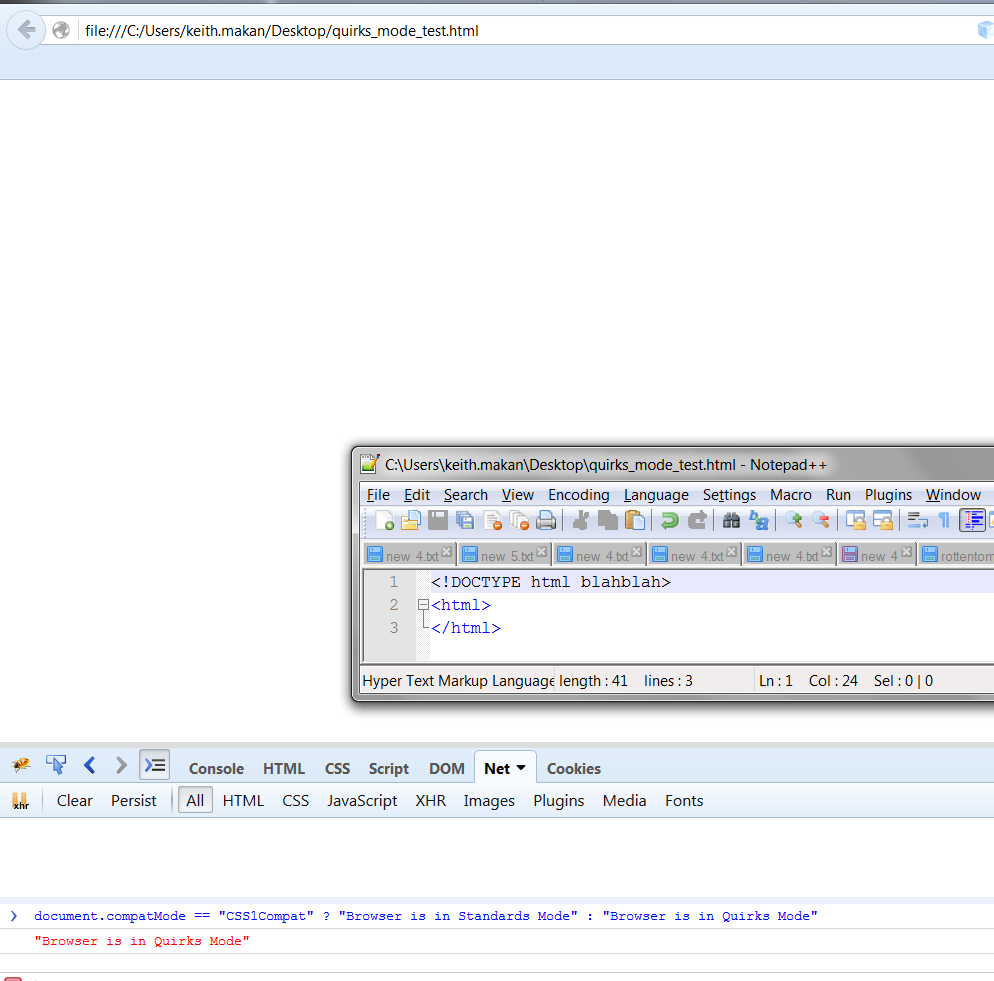Click the Redo arrow icon
This screenshot has height=981, width=994.
click(697, 521)
